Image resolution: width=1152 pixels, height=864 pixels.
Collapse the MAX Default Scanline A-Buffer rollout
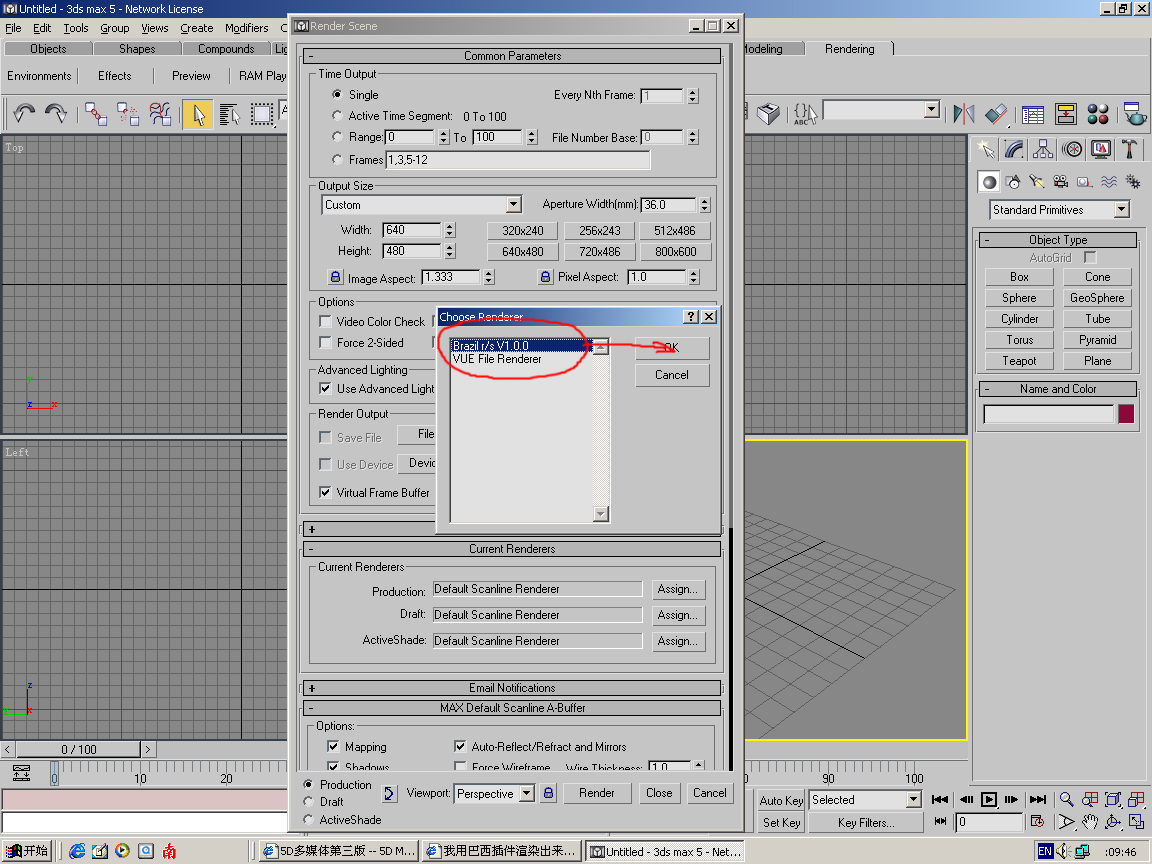[511, 708]
